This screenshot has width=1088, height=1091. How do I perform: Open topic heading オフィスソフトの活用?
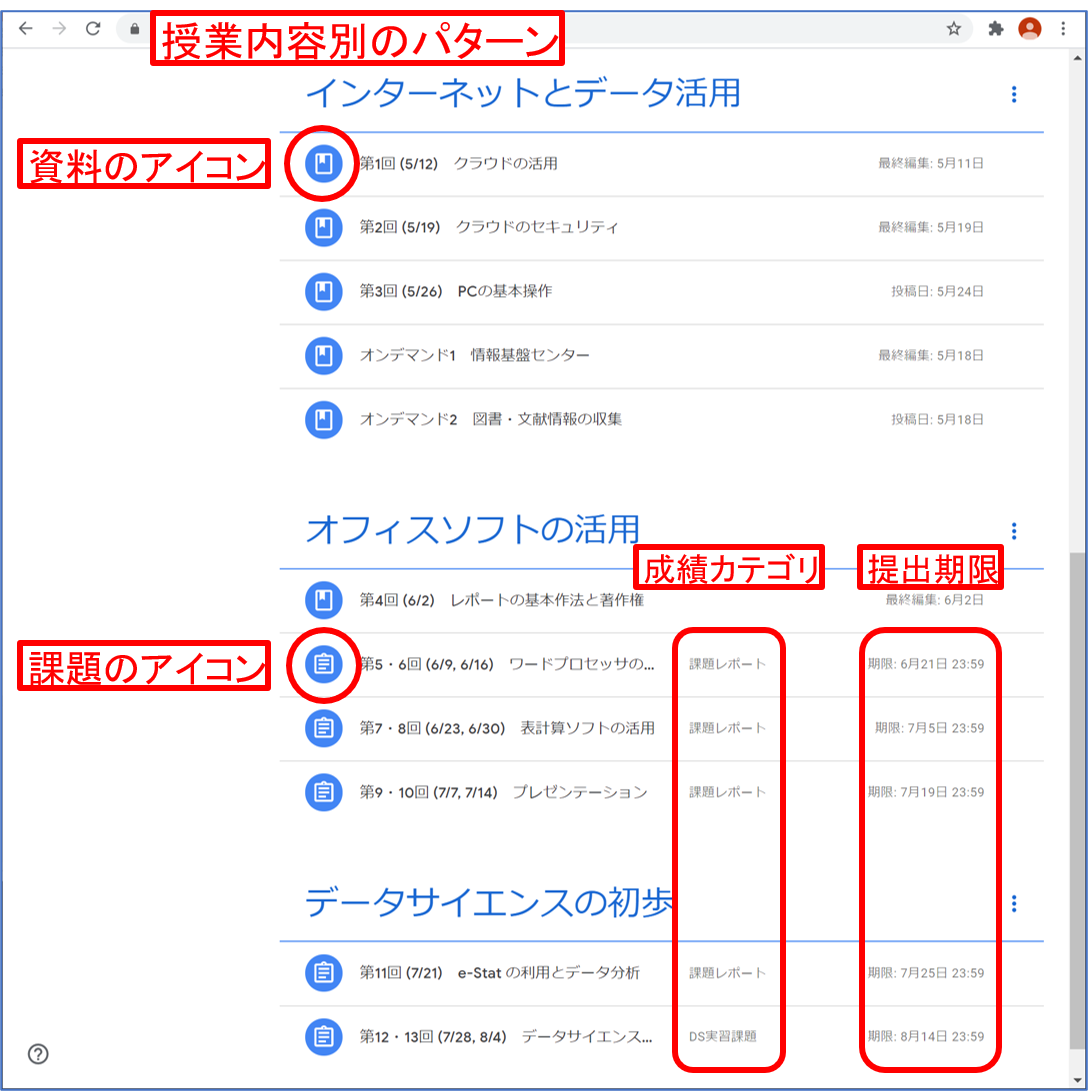tap(472, 530)
